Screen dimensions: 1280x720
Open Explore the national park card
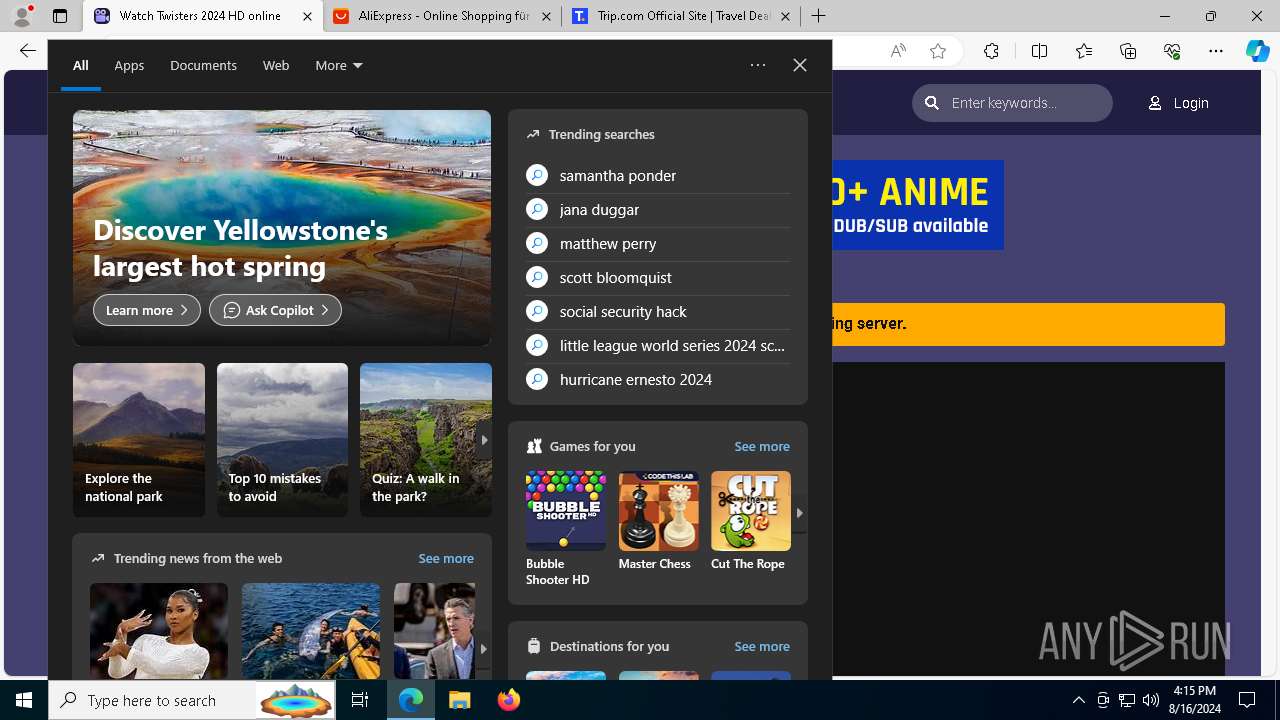139,440
